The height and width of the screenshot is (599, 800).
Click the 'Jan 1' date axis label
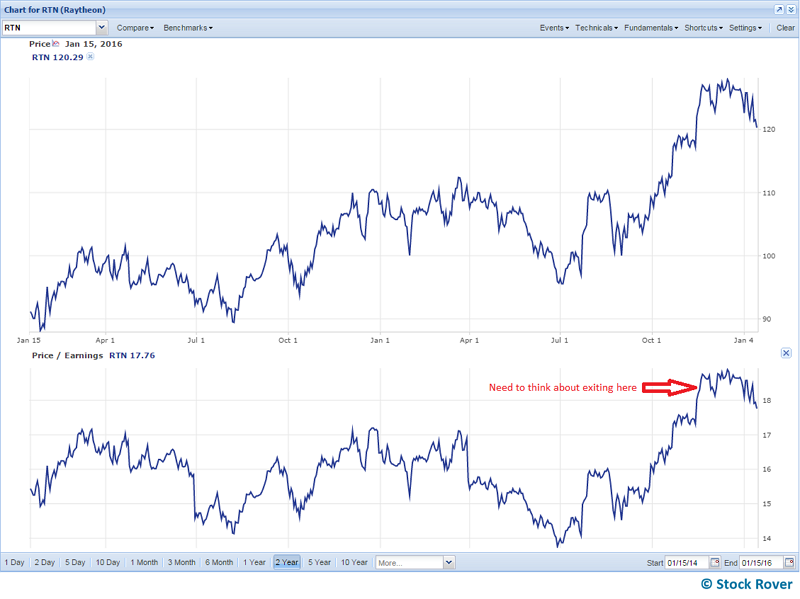click(x=380, y=340)
